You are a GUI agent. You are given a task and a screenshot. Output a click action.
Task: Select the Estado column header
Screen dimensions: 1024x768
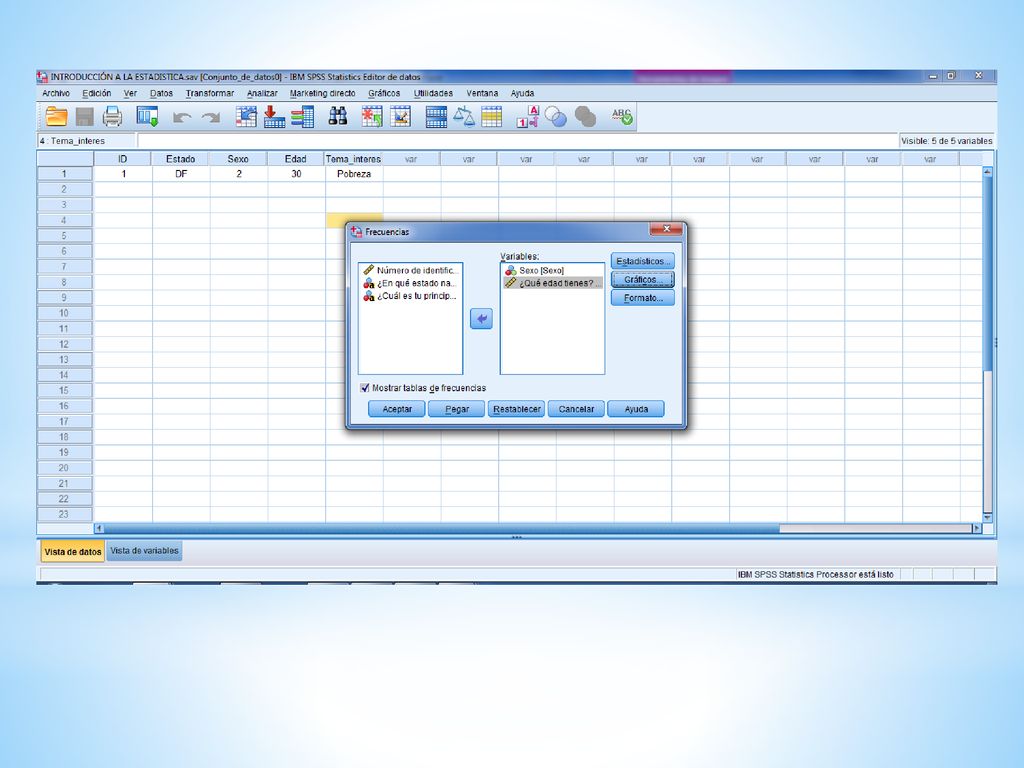[x=180, y=159]
